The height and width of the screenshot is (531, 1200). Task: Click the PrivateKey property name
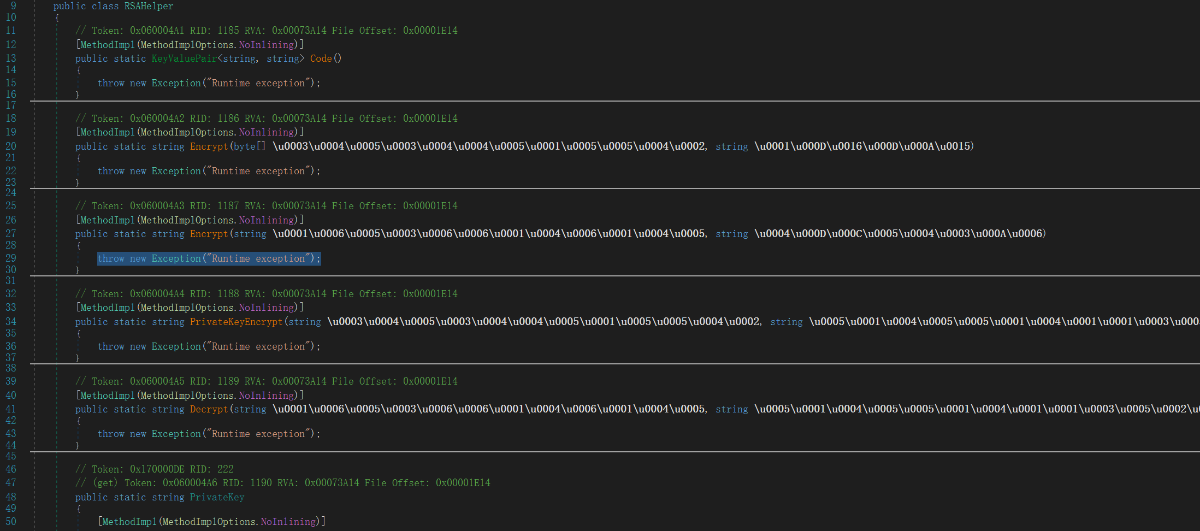pyautogui.click(x=217, y=497)
